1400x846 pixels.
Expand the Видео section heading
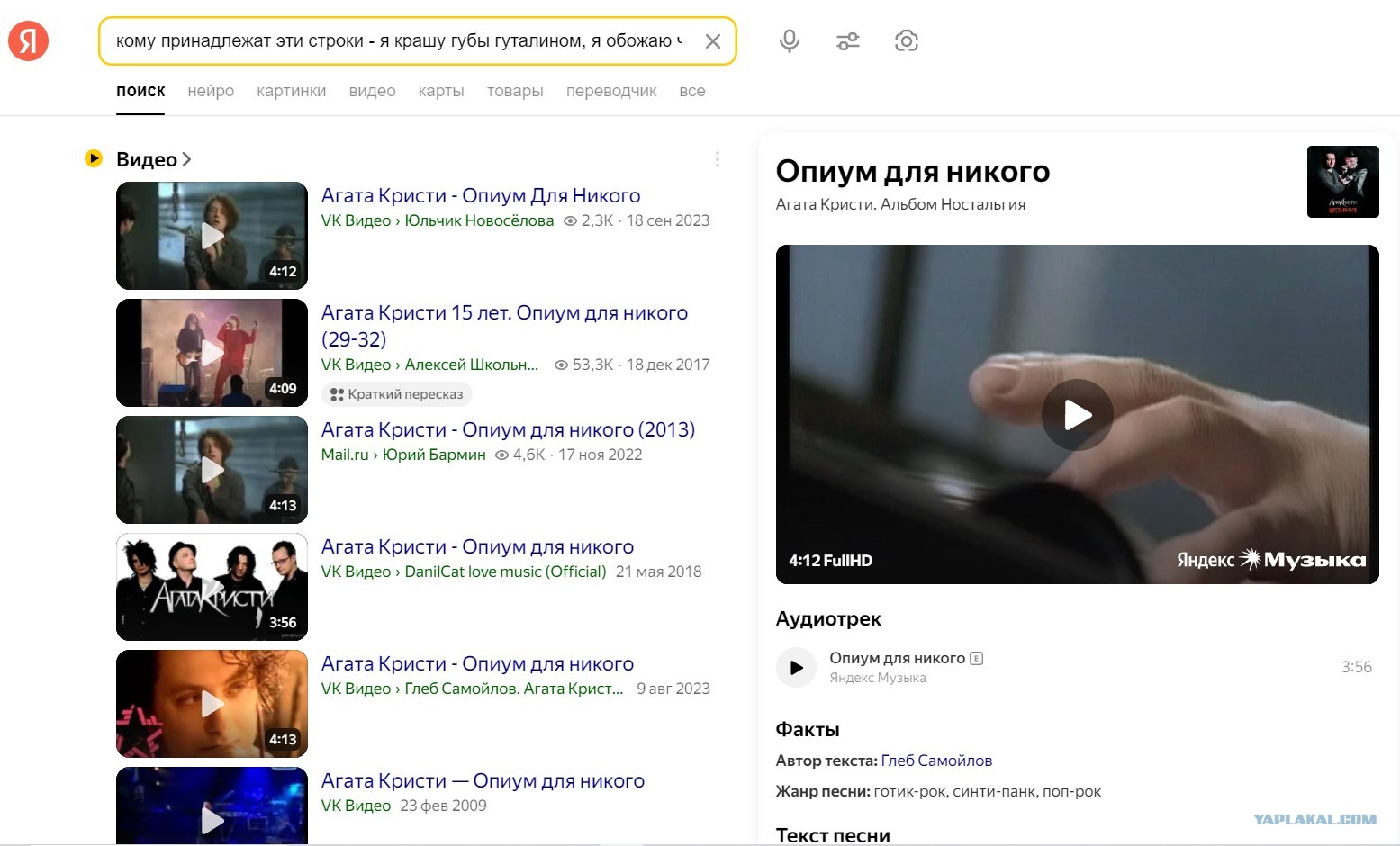pos(153,159)
